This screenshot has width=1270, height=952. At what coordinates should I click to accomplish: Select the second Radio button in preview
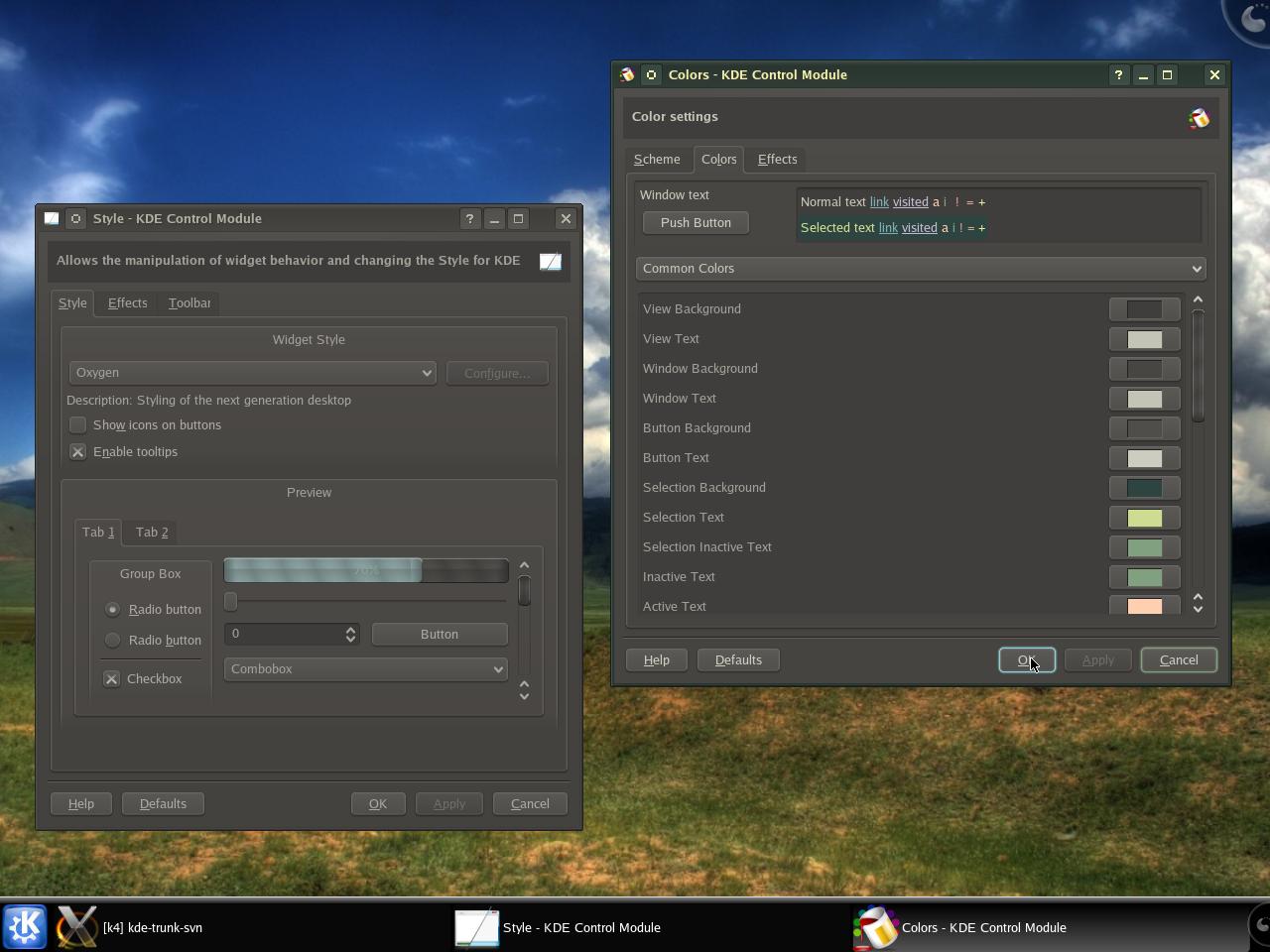112,640
